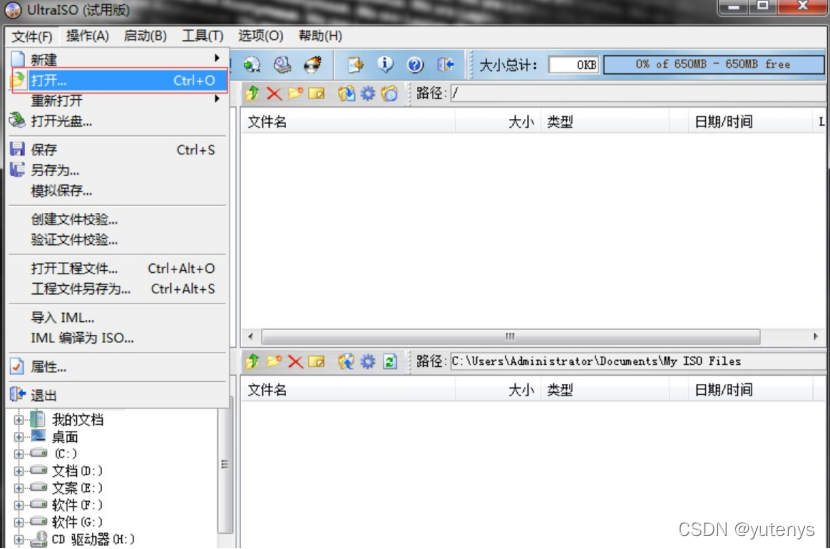Expand the (C:) drive node
830x549 pixels.
tap(19, 454)
